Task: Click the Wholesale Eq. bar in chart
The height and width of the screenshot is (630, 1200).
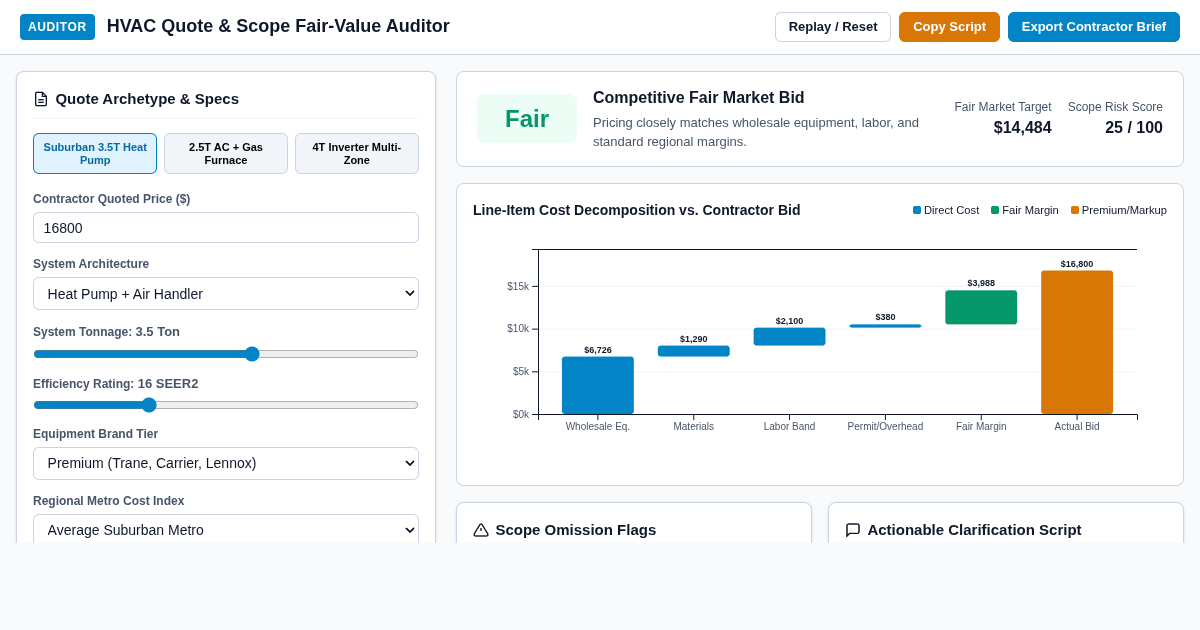Action: (598, 385)
